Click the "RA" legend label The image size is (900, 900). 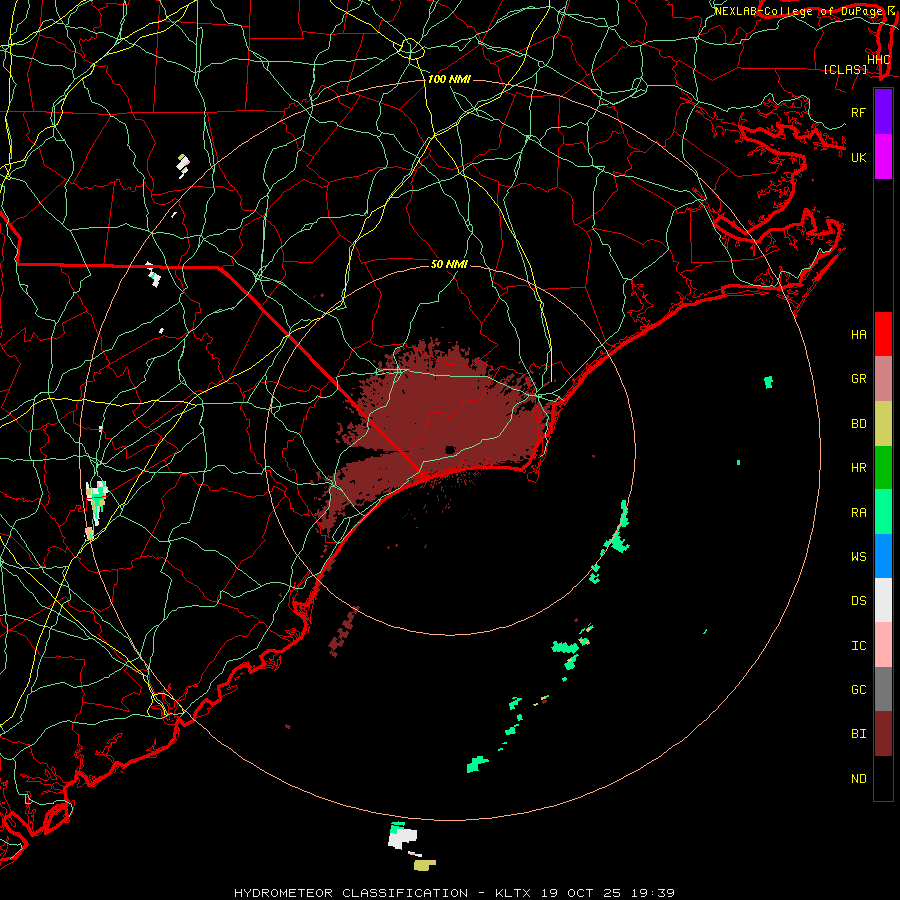coord(859,513)
